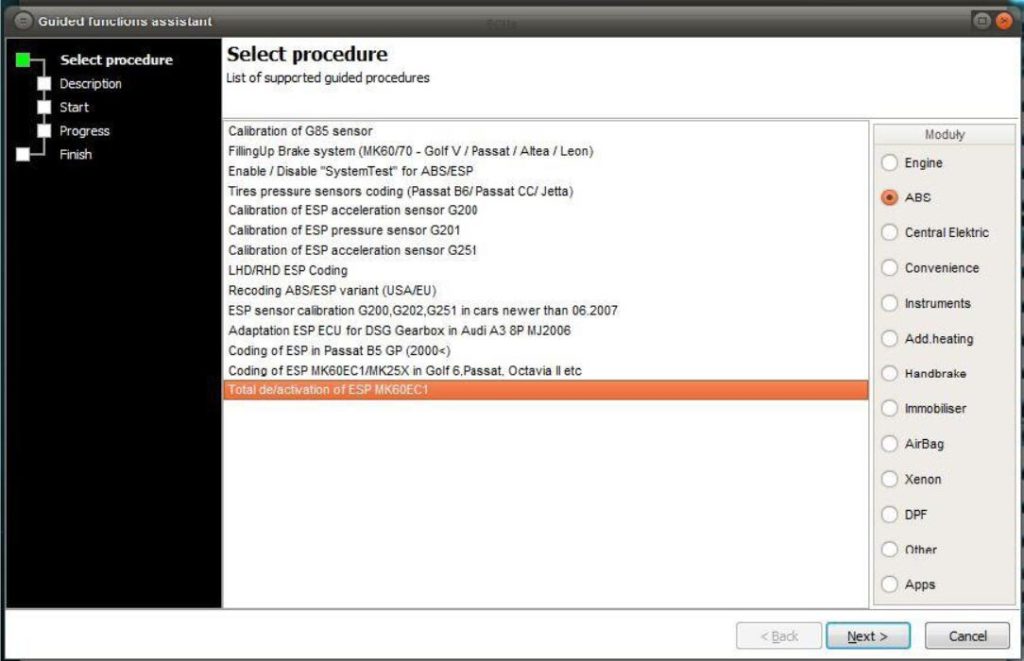Screen dimensions: 1024x661
Task: Select the Add.heating module
Action: 889,339
